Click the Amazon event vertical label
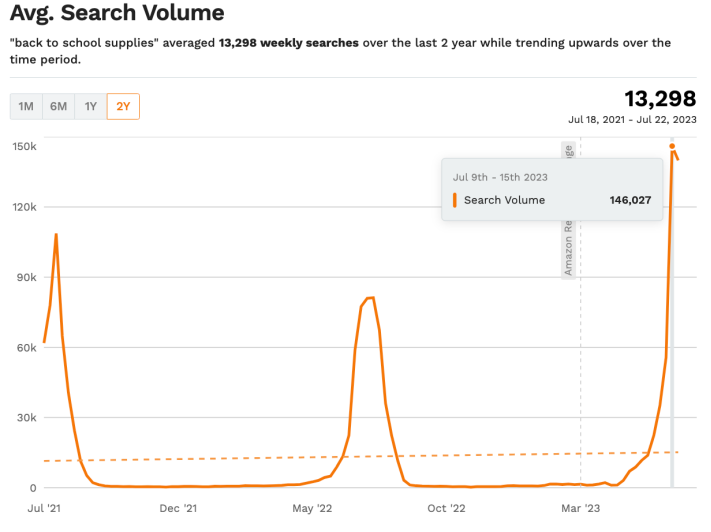The image size is (711, 532). tap(568, 212)
